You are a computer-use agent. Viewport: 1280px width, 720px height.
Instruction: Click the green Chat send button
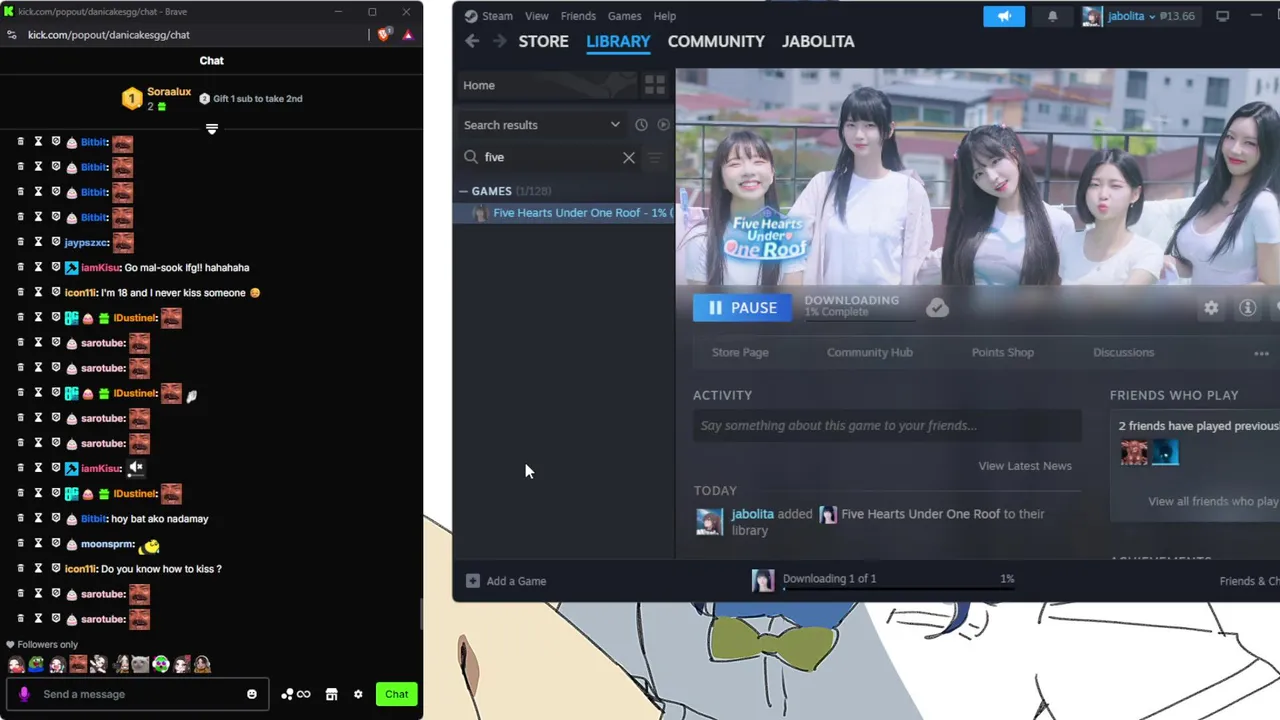click(x=397, y=694)
